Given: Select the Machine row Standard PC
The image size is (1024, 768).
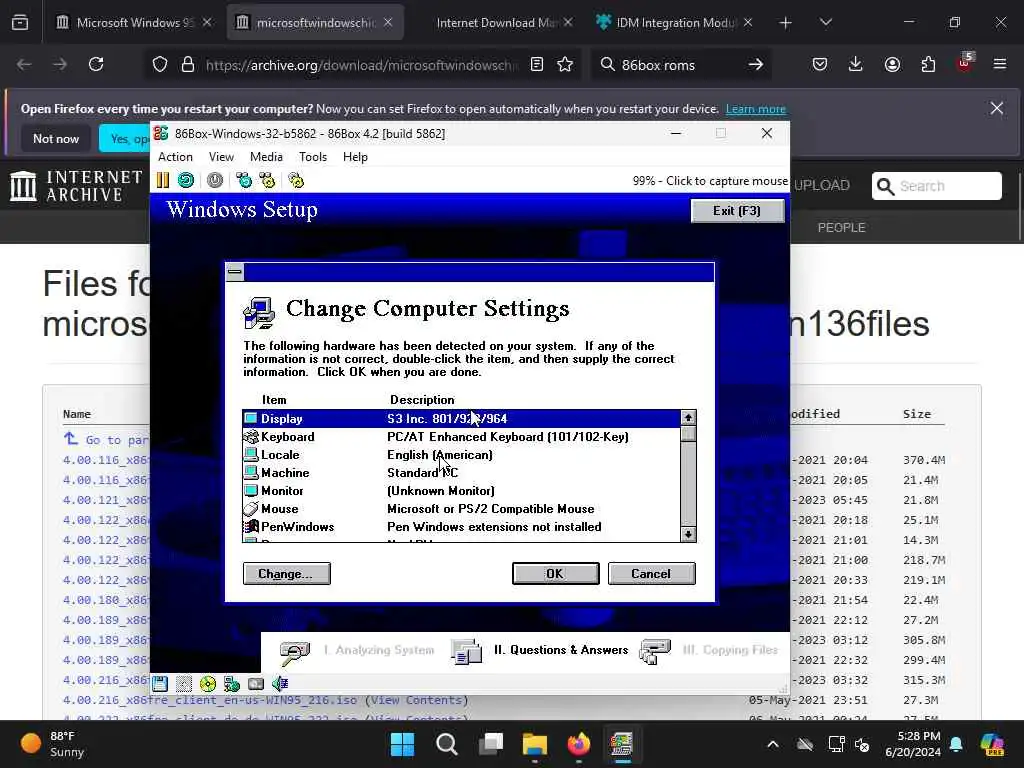Looking at the screenshot, I should click(x=461, y=472).
